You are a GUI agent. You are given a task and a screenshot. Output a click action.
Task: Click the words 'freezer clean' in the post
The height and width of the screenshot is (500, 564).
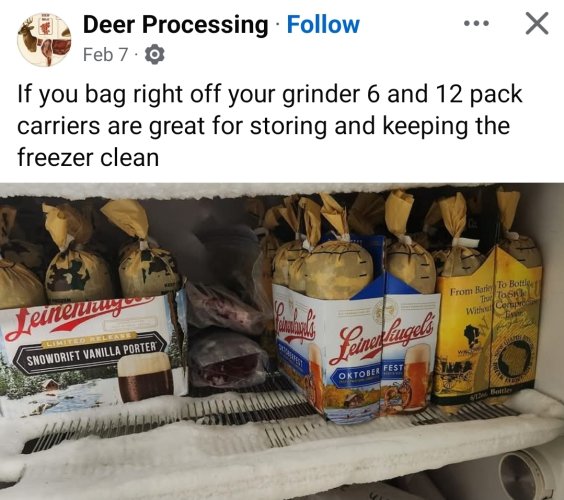(88, 158)
